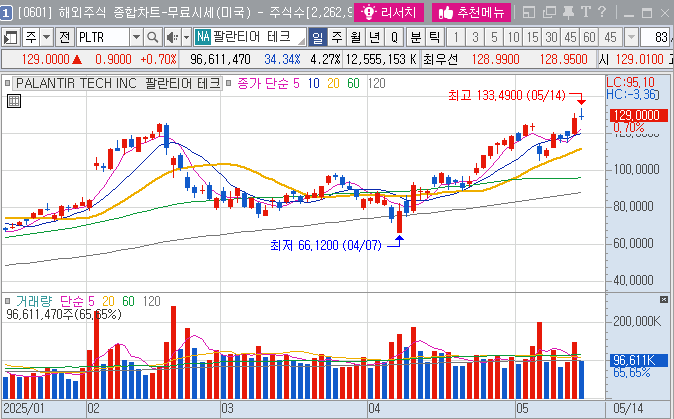Click the 종가 단순 moving average label
The height and width of the screenshot is (419, 674).
(262, 83)
